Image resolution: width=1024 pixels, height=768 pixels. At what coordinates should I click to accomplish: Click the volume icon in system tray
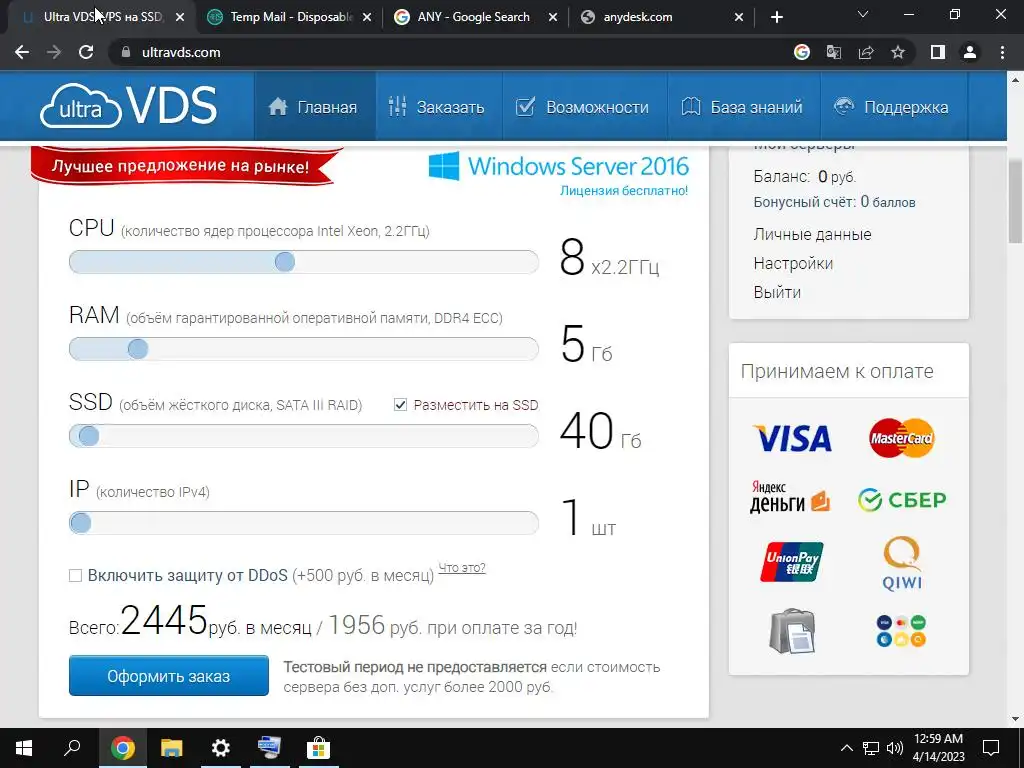(x=895, y=748)
